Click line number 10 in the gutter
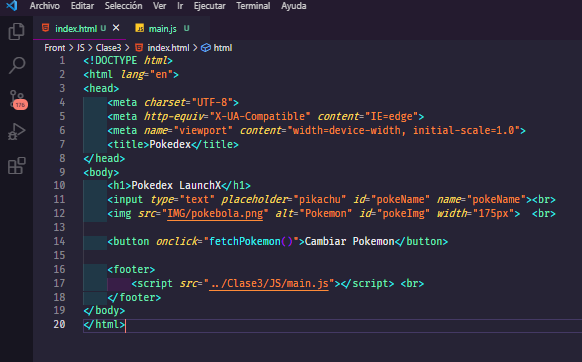The height and width of the screenshot is (362, 582). point(59,185)
